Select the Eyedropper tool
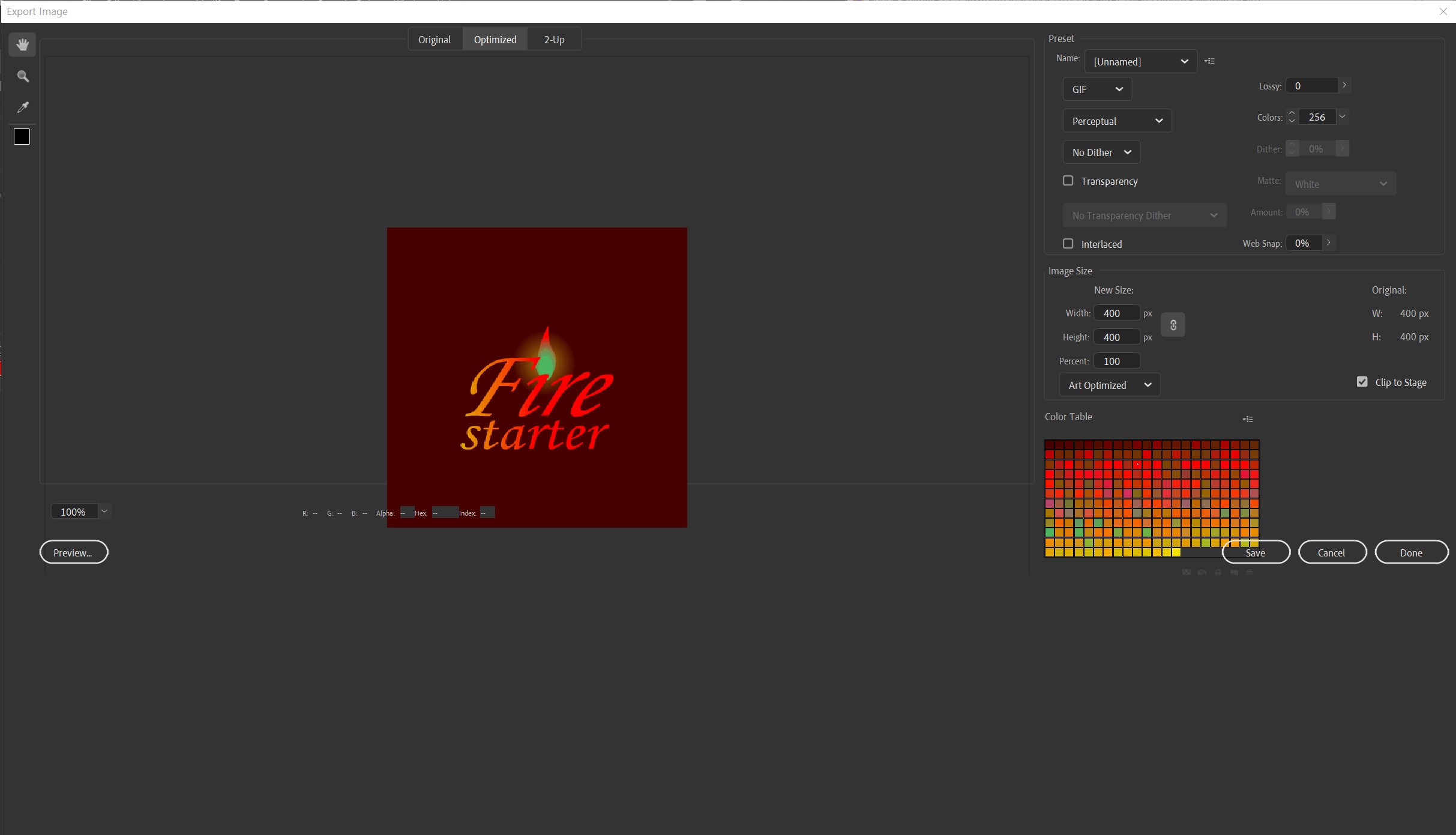 click(22, 107)
